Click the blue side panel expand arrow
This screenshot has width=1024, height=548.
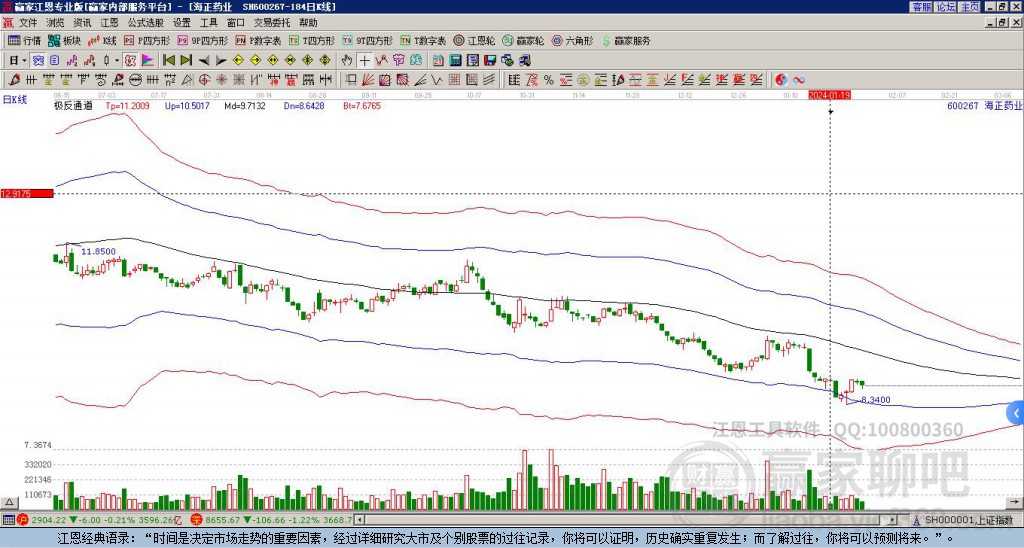tap(1016, 413)
